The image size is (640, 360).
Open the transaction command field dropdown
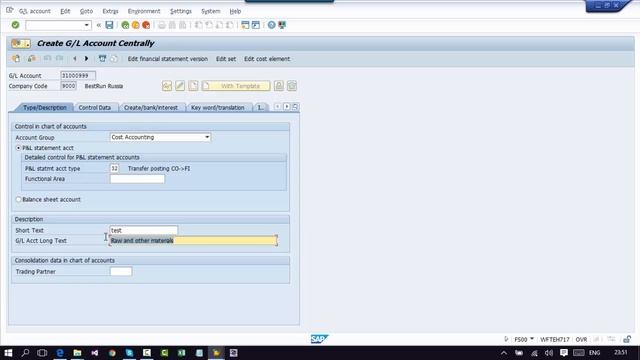[x=87, y=25]
